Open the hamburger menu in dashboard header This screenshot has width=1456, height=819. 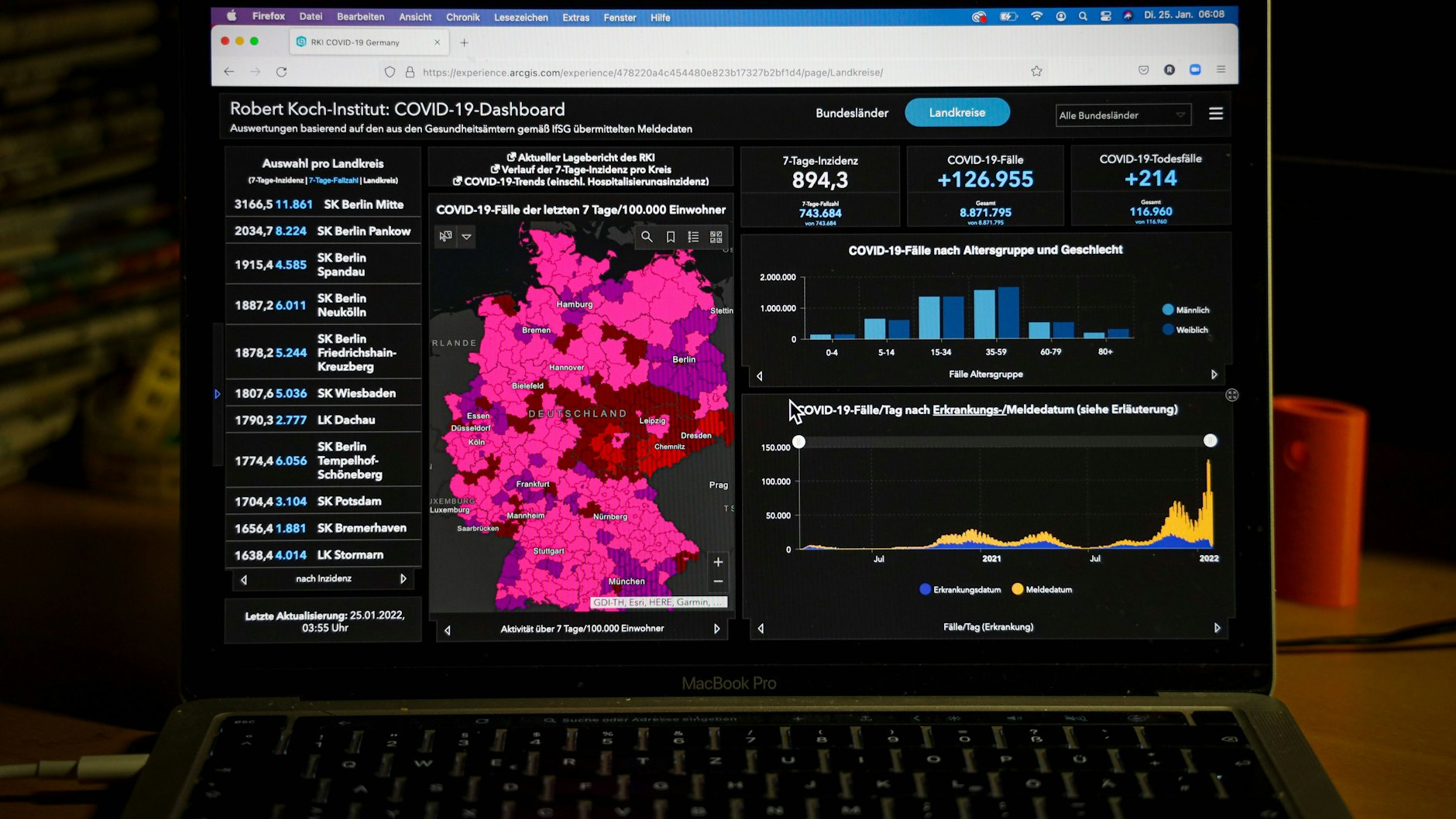(x=1216, y=114)
